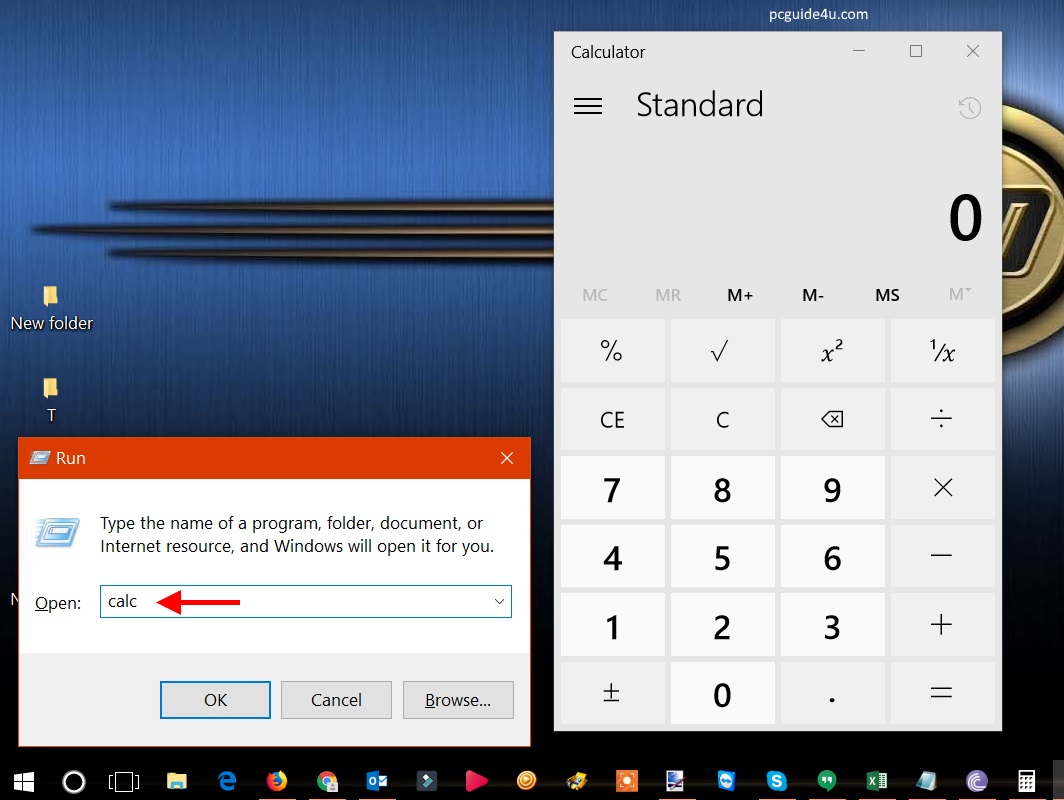The width and height of the screenshot is (1064, 800).
Task: Click the MS memory store button
Action: coord(887,295)
